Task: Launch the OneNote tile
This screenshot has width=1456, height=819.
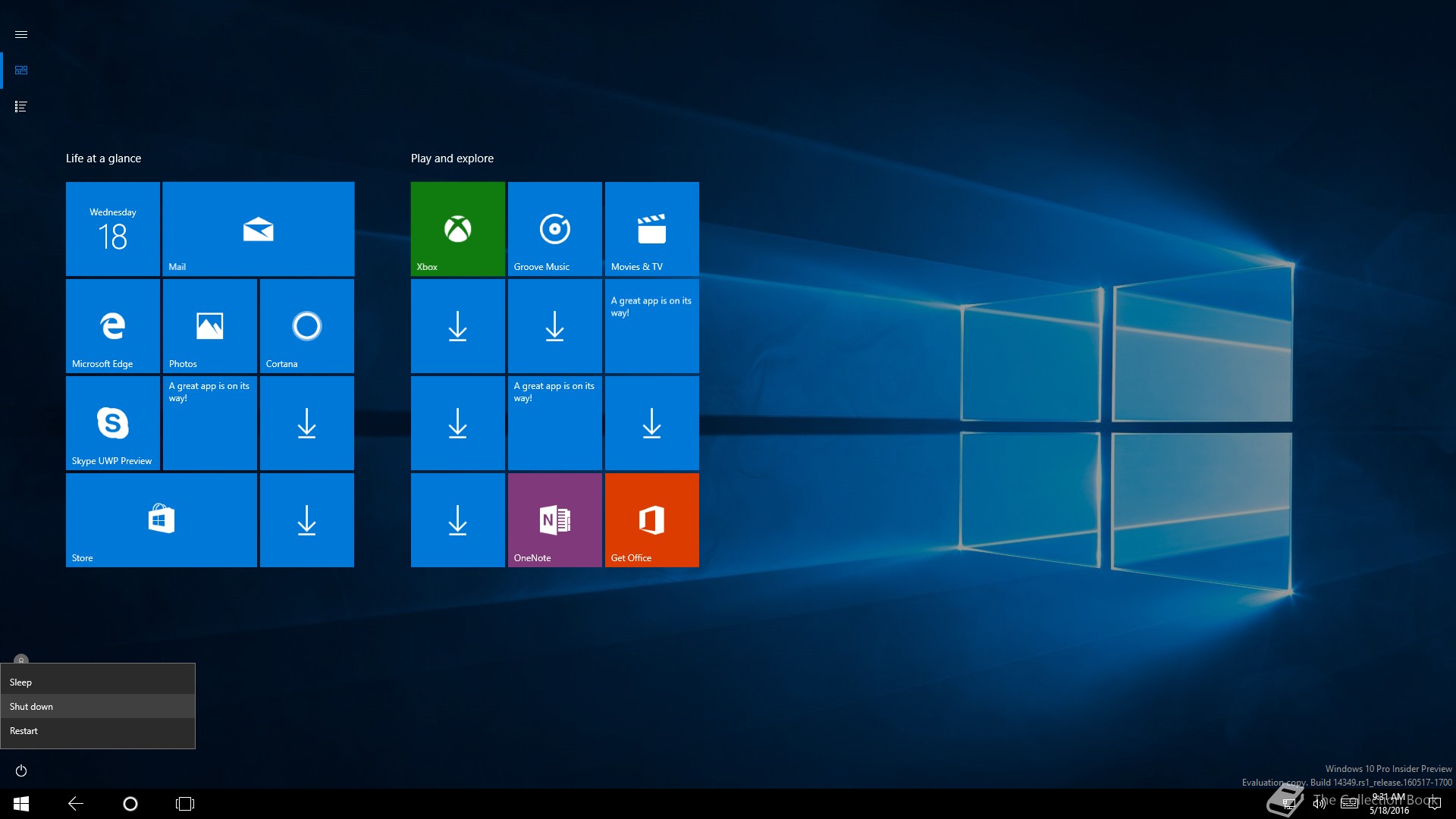Action: (x=555, y=520)
